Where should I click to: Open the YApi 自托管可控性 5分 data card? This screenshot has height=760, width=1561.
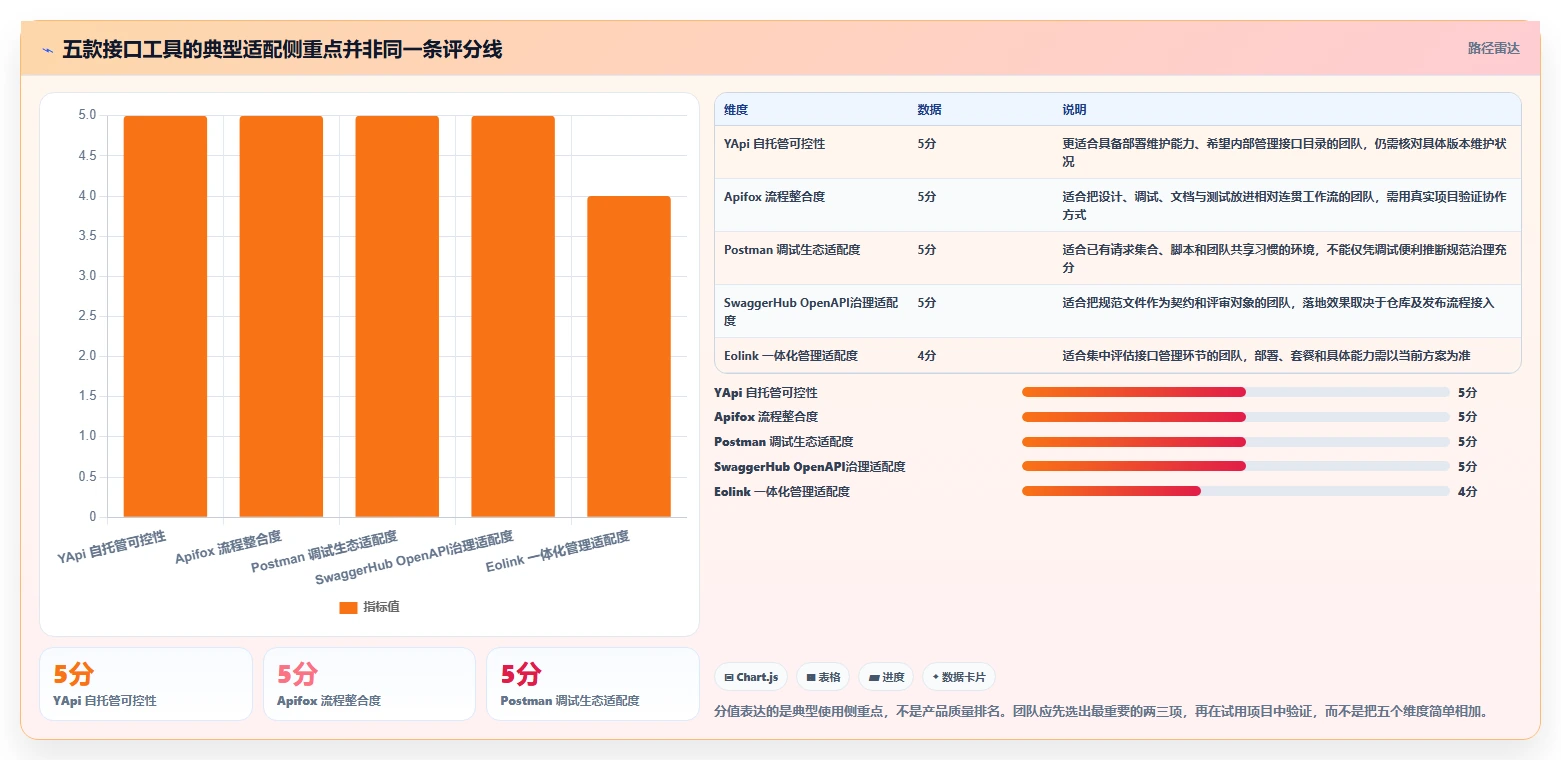[146, 684]
